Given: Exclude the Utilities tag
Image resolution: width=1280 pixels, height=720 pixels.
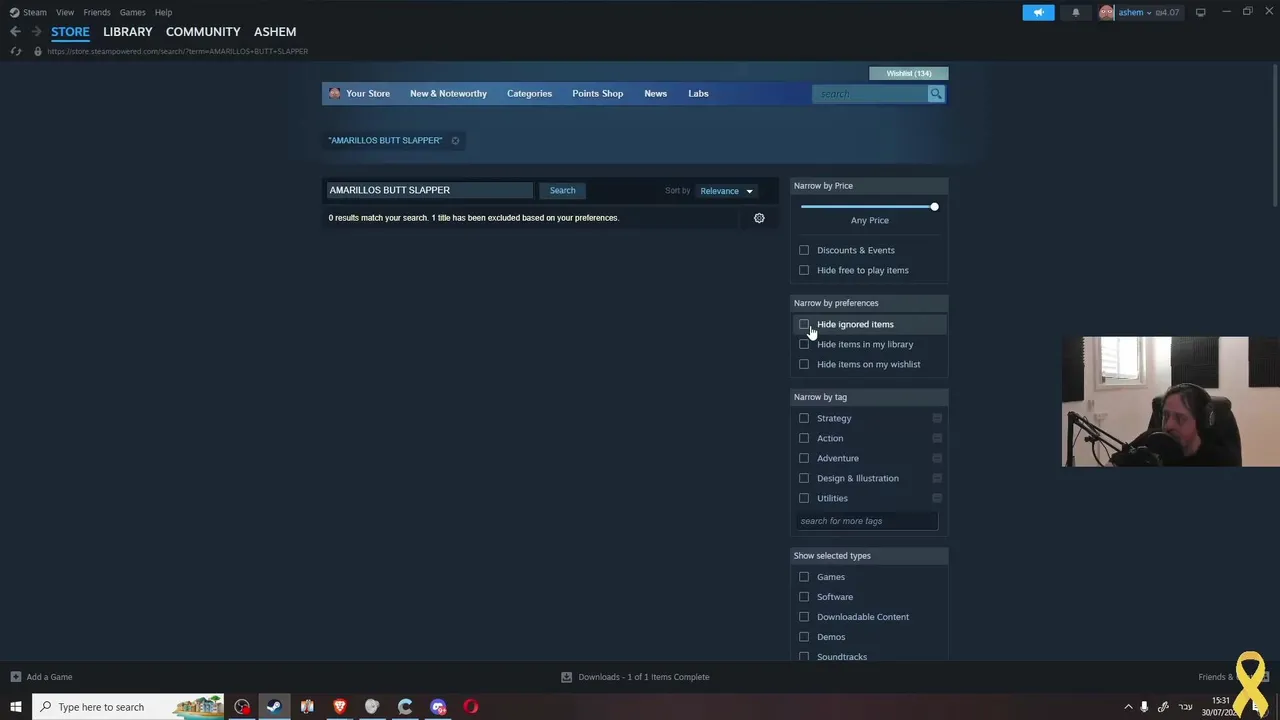Looking at the screenshot, I should [937, 498].
